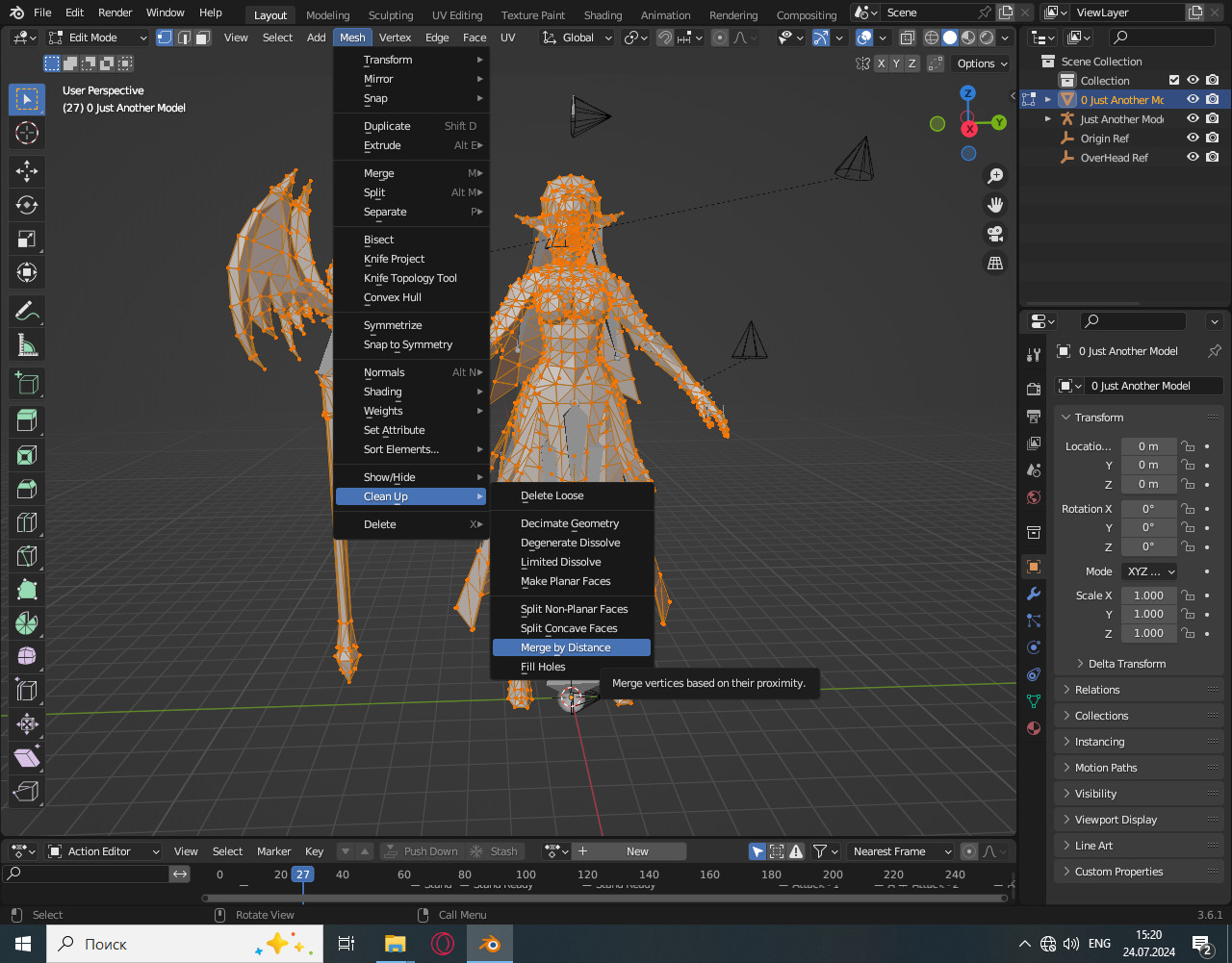The height and width of the screenshot is (963, 1232).
Task: Click the Options button in viewport header
Action: click(981, 63)
